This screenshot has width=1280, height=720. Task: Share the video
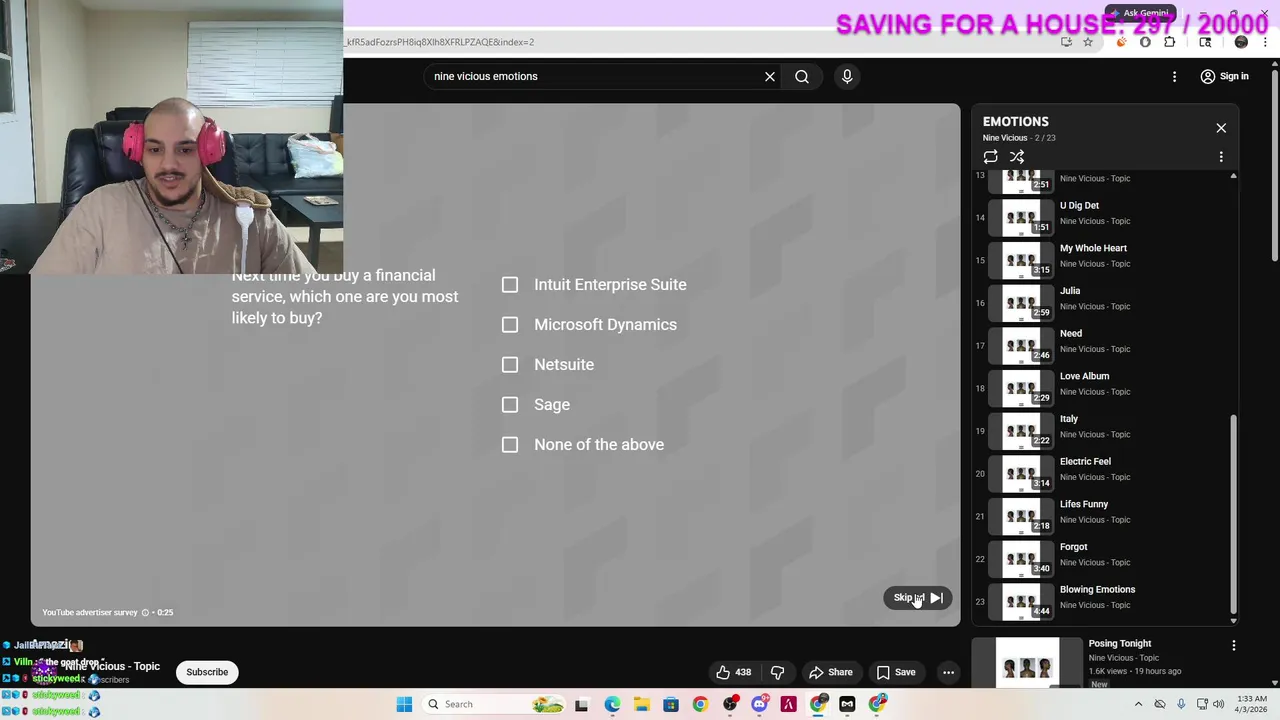click(x=831, y=672)
